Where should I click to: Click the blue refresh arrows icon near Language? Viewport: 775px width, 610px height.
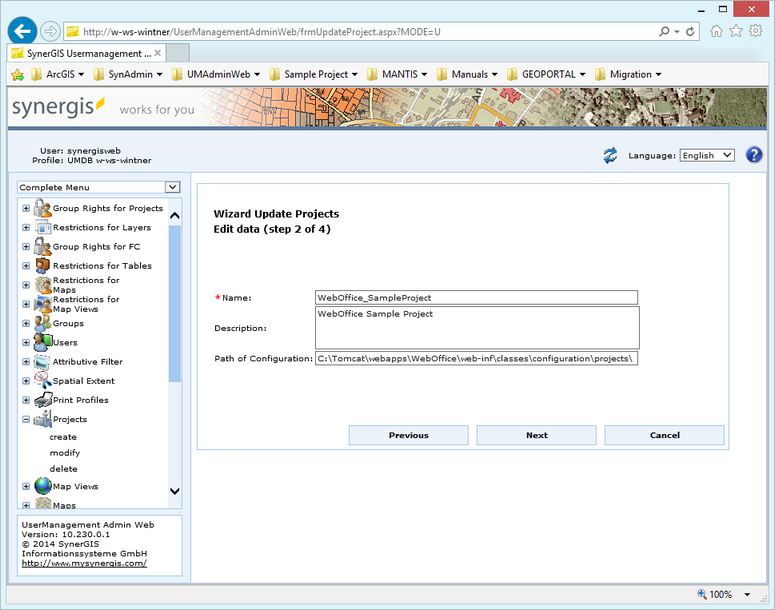point(610,155)
